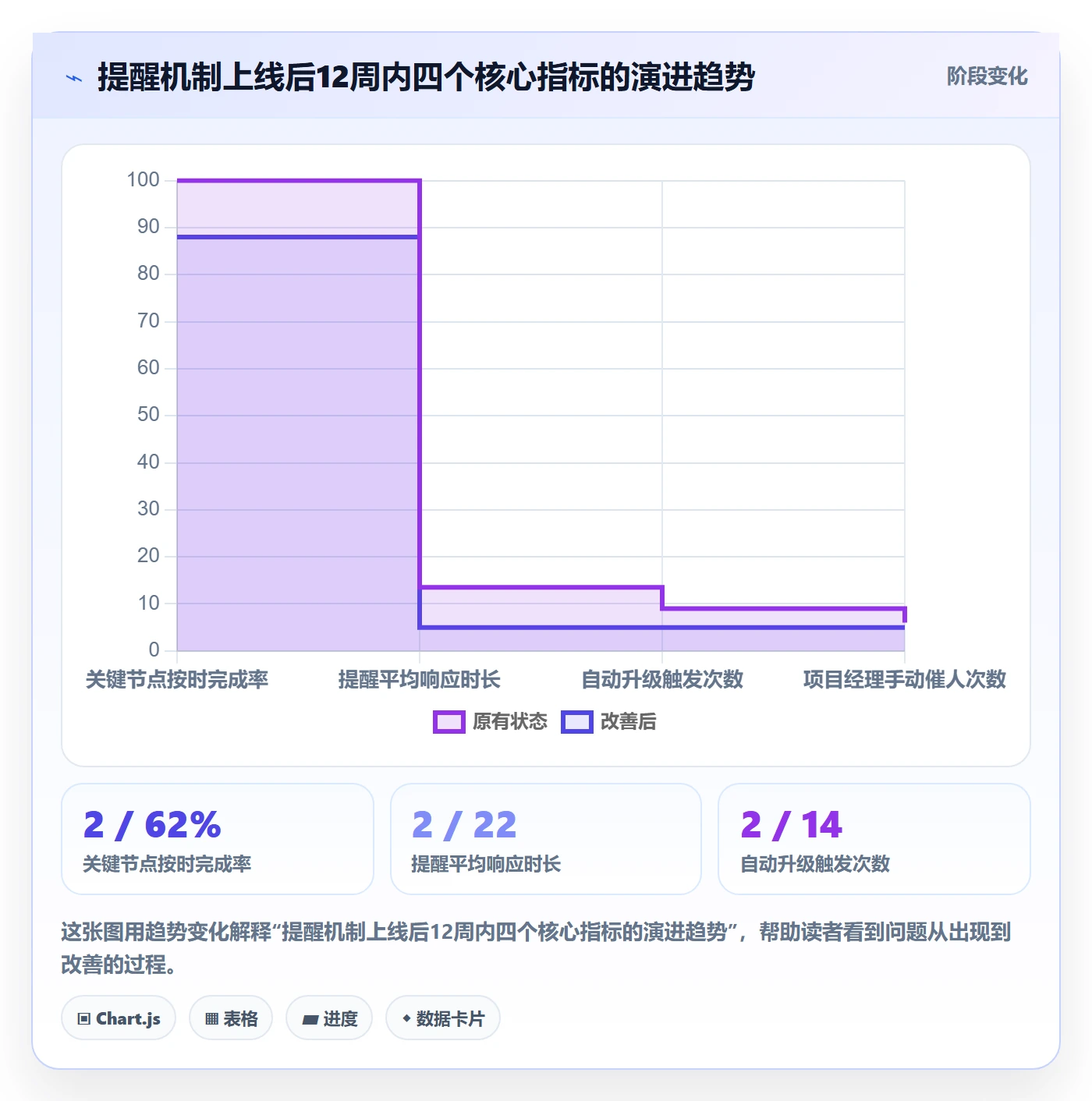This screenshot has height=1101, width=1092.
Task: Open the 2 / 14 metric card
Action: [874, 839]
